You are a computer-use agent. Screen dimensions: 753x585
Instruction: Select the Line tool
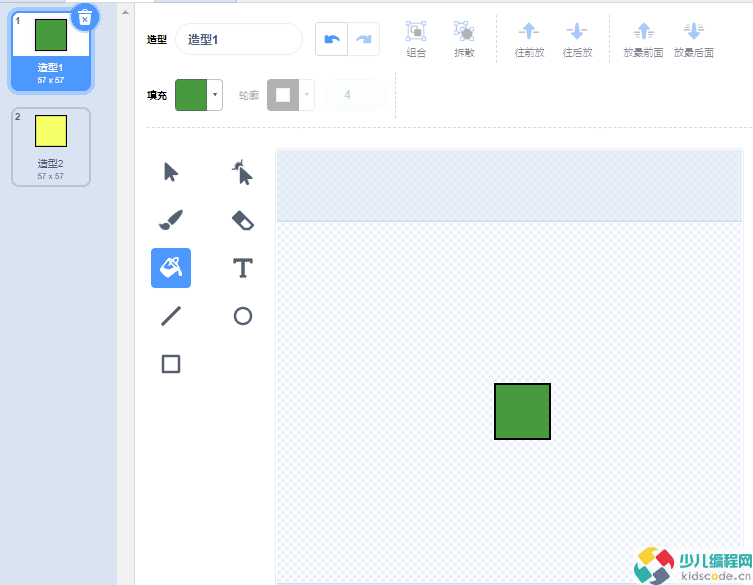171,316
